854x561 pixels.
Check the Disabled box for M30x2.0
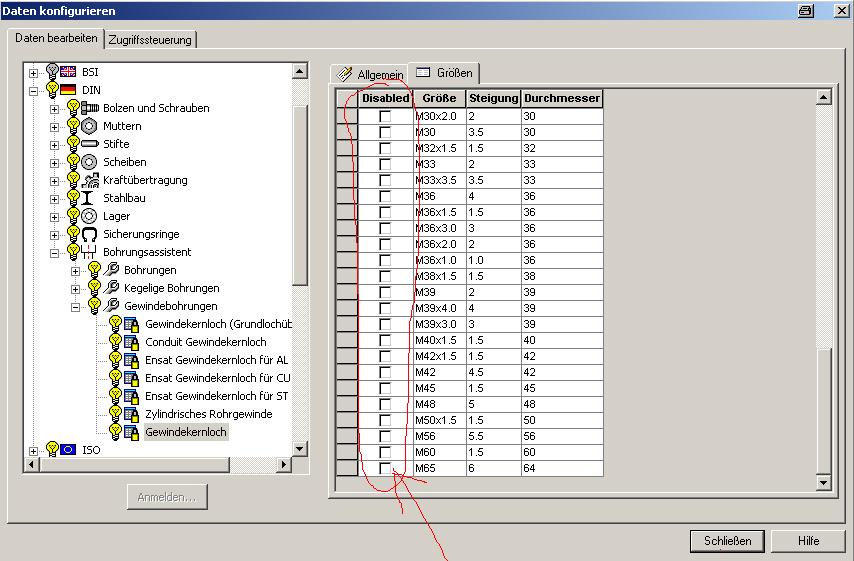click(385, 117)
